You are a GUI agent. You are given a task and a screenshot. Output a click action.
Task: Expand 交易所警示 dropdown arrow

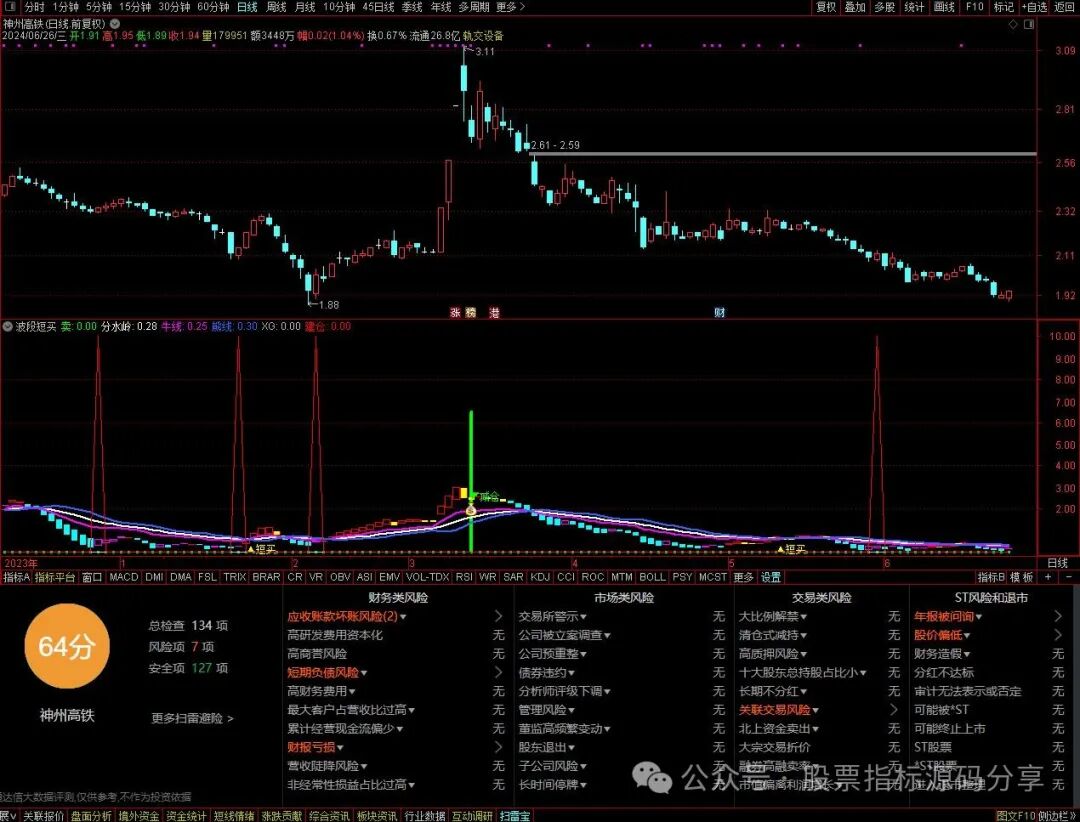(x=583, y=617)
